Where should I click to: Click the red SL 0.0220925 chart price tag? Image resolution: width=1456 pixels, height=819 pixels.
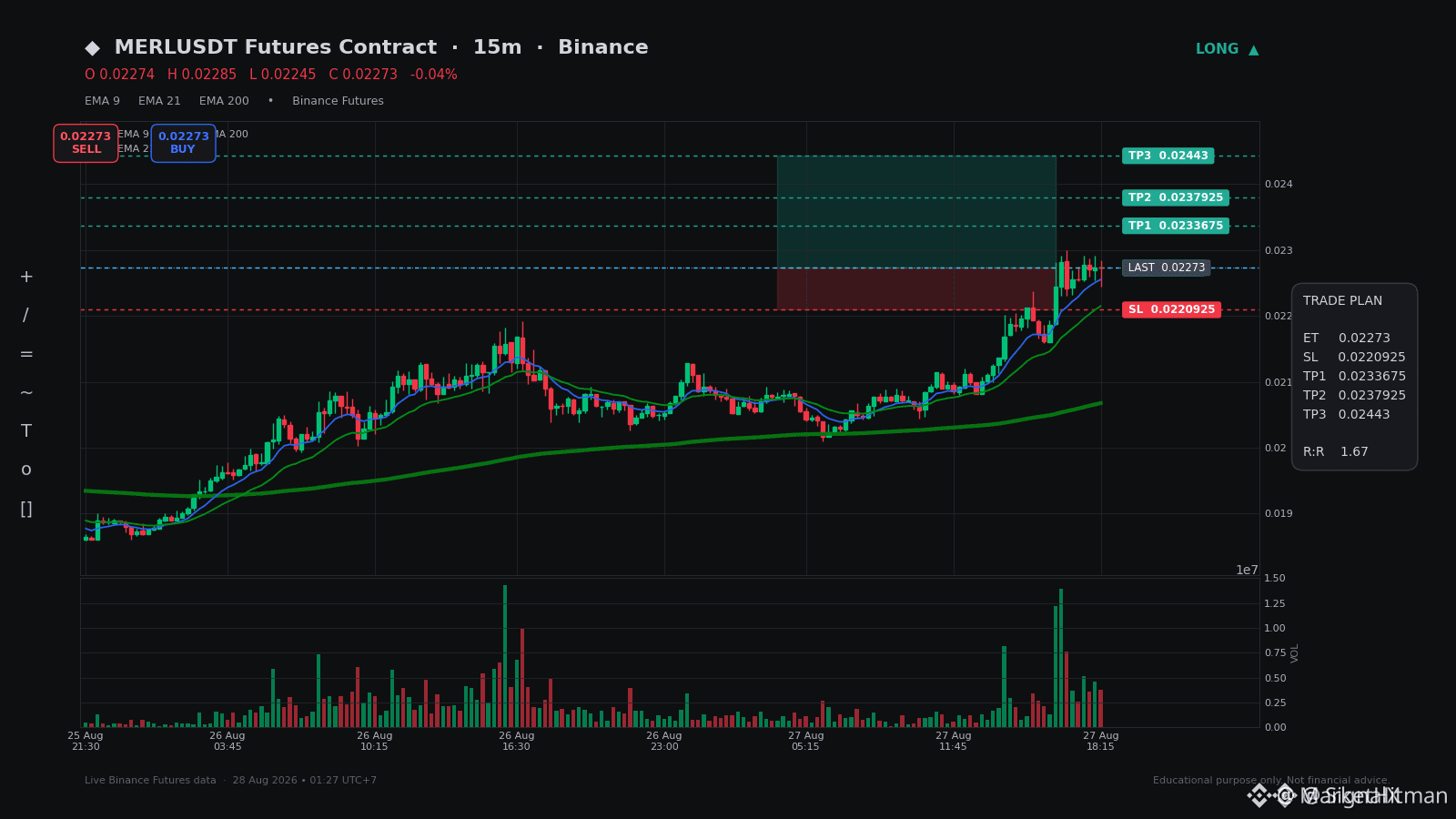click(1171, 309)
